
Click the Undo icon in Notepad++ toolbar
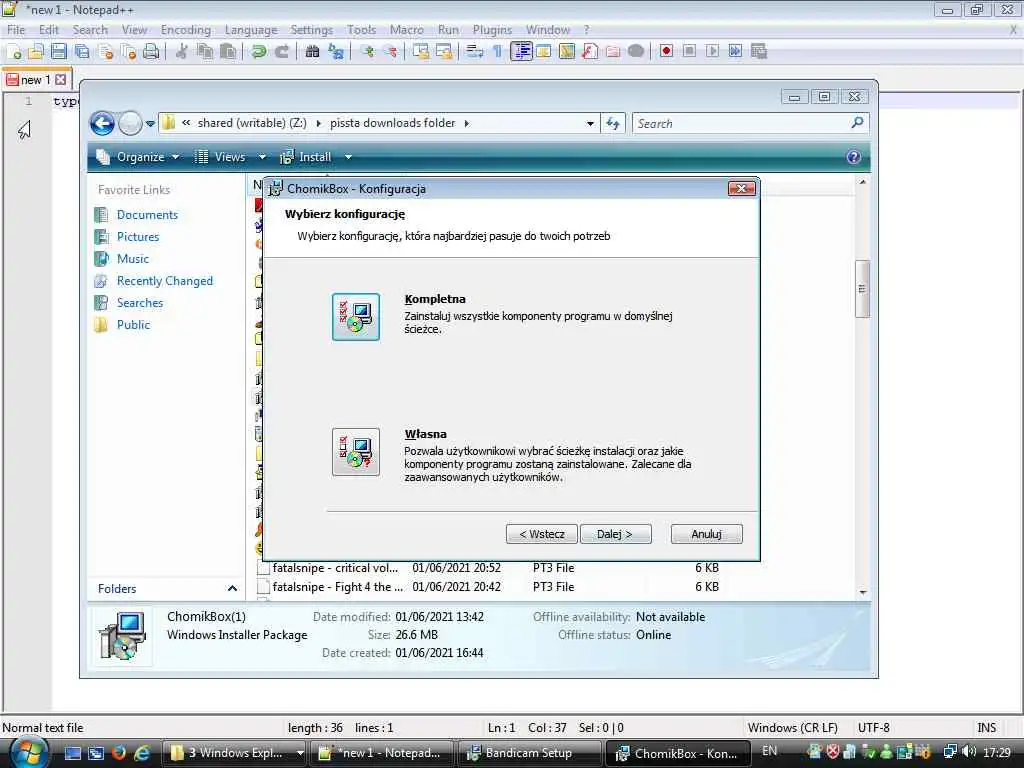click(x=259, y=52)
